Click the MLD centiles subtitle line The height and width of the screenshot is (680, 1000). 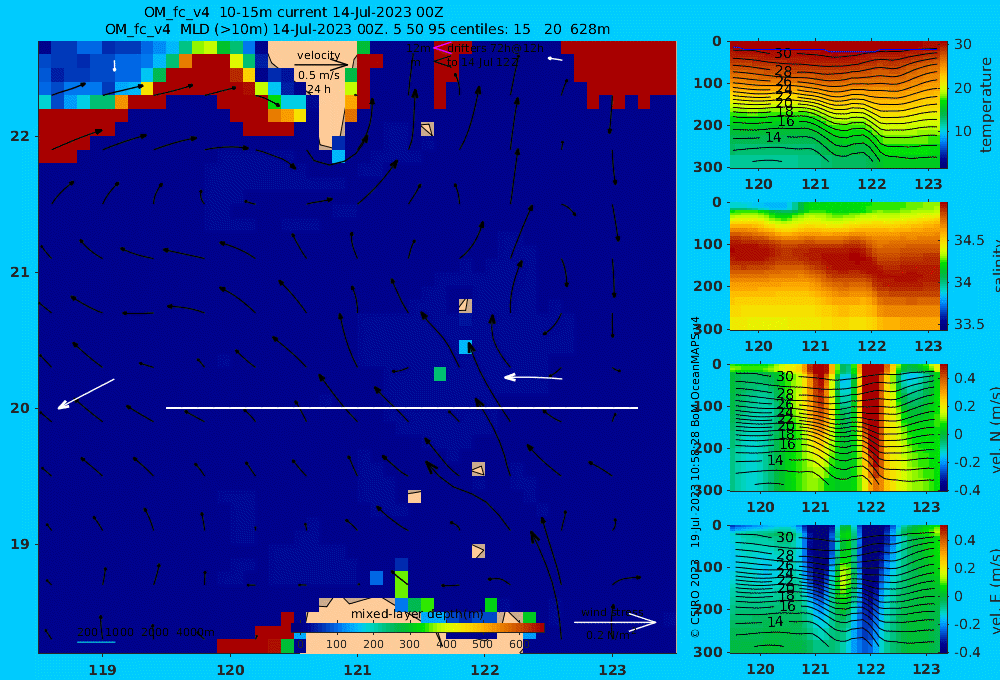[357, 29]
